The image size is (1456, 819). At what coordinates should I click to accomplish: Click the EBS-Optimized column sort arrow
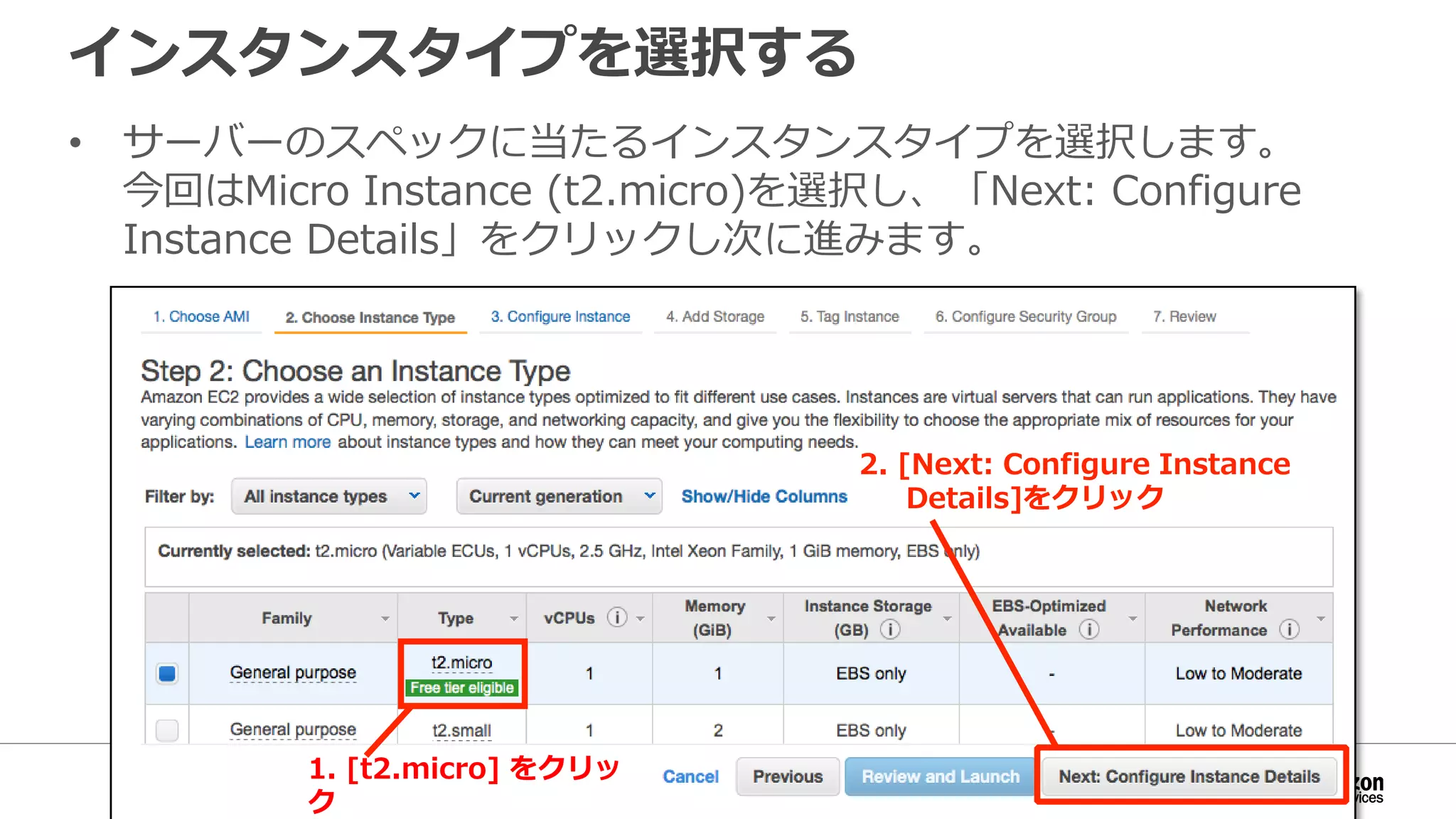pos(1133,619)
